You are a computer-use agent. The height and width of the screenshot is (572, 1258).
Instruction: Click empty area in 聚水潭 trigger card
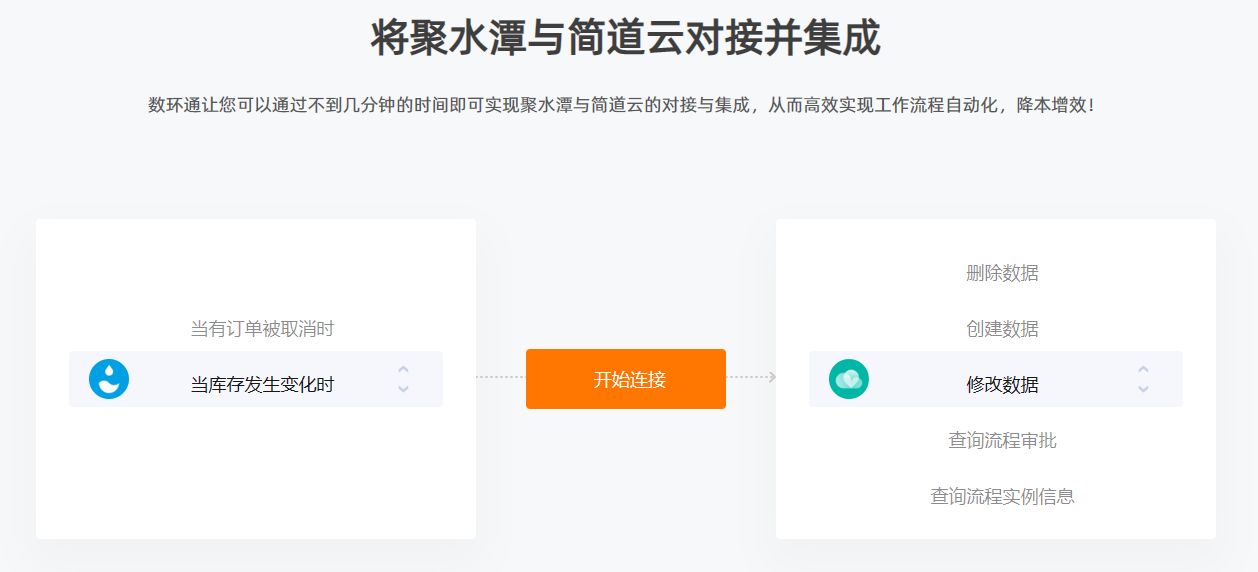256,470
